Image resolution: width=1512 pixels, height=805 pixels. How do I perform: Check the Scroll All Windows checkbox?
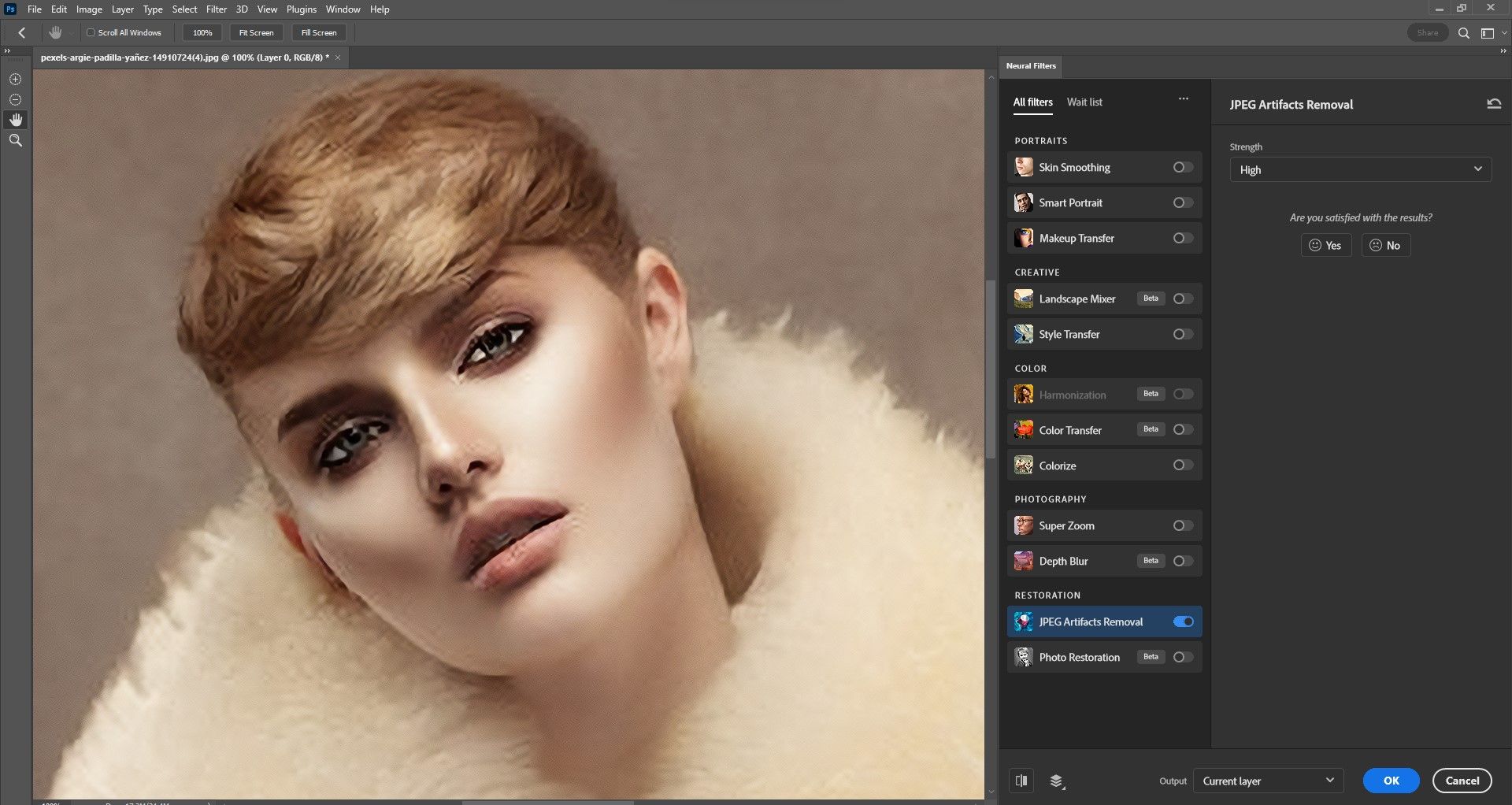click(x=91, y=33)
